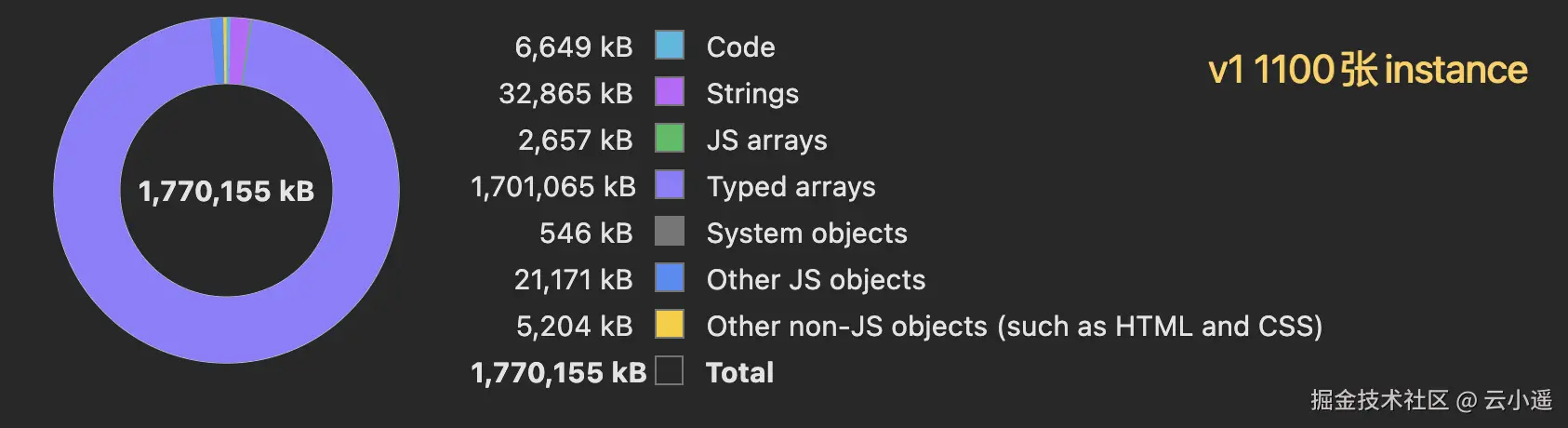Image resolution: width=1568 pixels, height=428 pixels.
Task: Click the Other JS objects label
Action: pyautogui.click(x=816, y=279)
